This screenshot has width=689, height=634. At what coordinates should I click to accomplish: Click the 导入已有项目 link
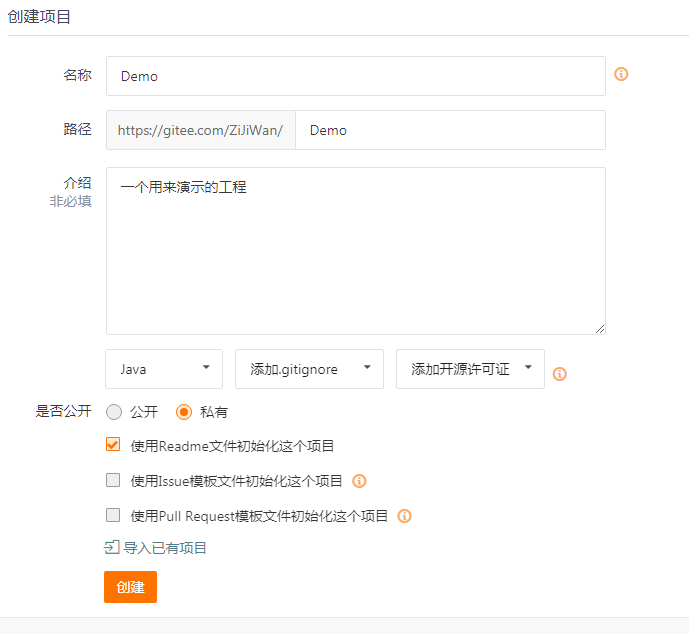[x=165, y=548]
